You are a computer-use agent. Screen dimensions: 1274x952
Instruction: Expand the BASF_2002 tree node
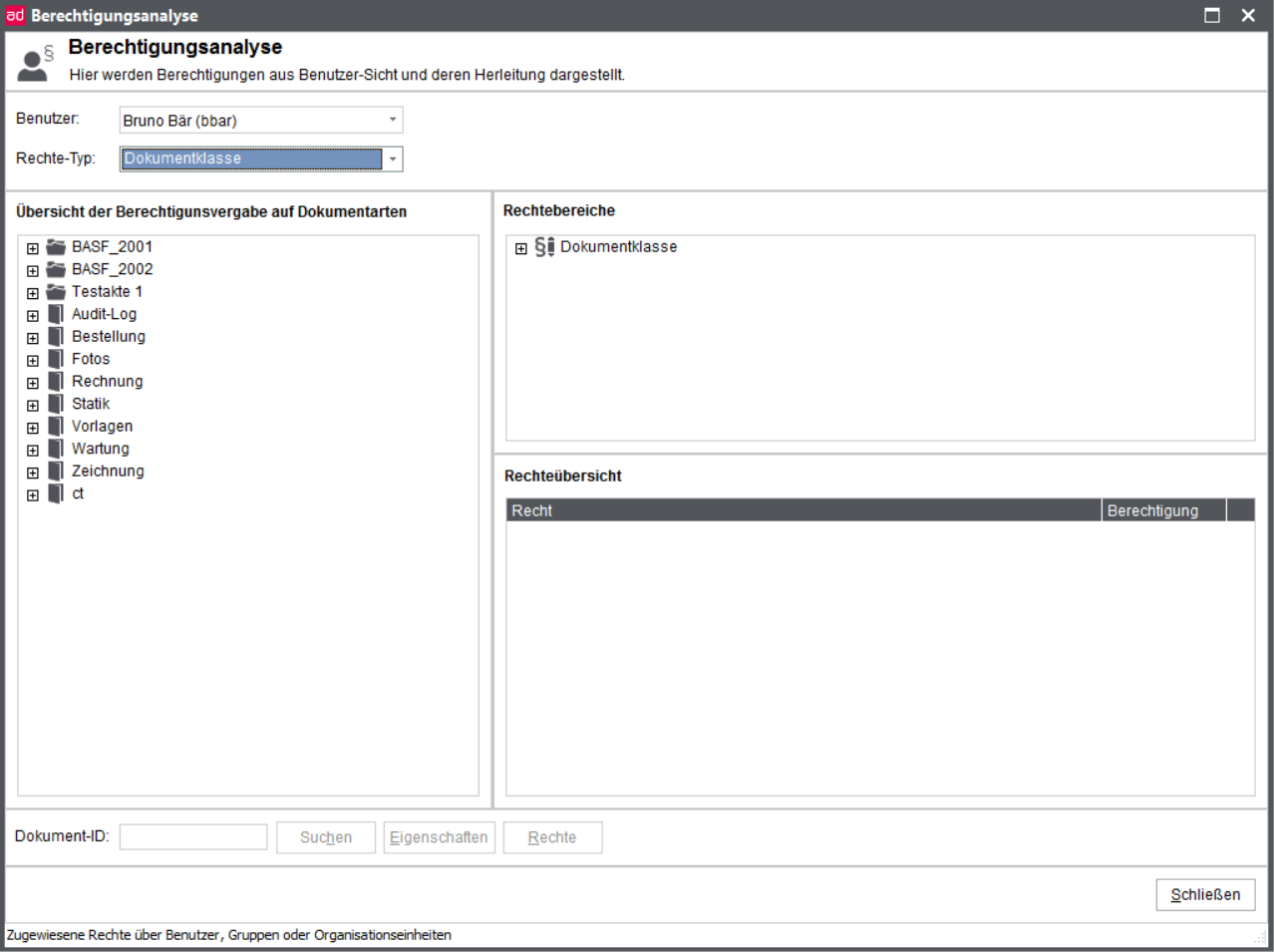pos(33,271)
